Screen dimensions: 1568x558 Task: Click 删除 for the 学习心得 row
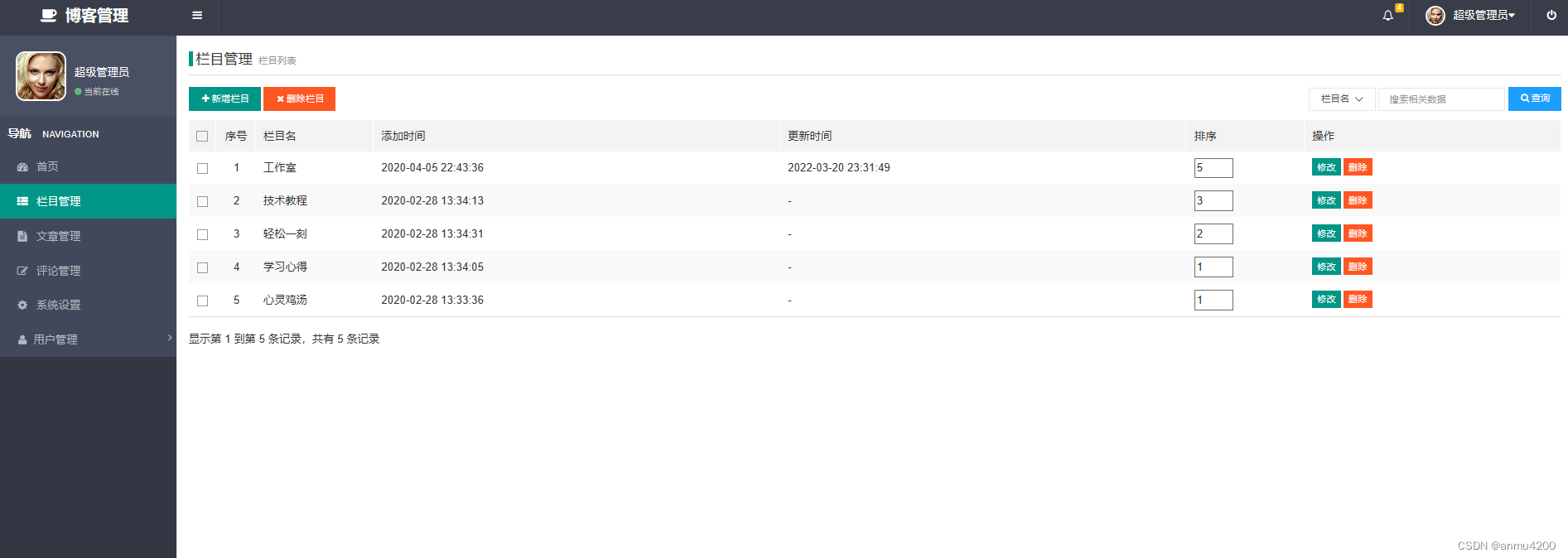coord(1358,267)
